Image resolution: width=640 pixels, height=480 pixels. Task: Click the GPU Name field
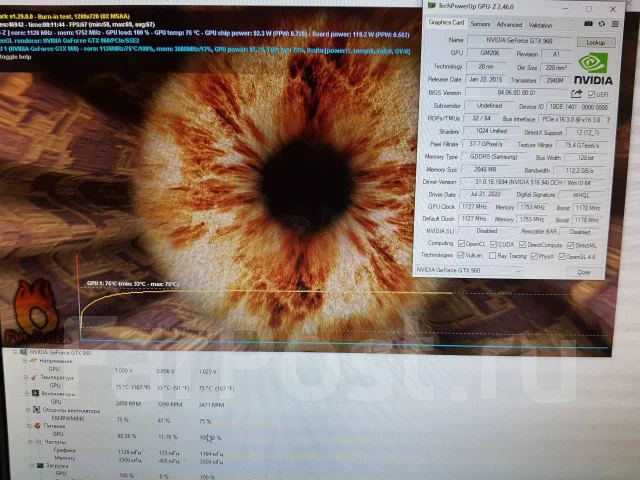[x=519, y=40]
